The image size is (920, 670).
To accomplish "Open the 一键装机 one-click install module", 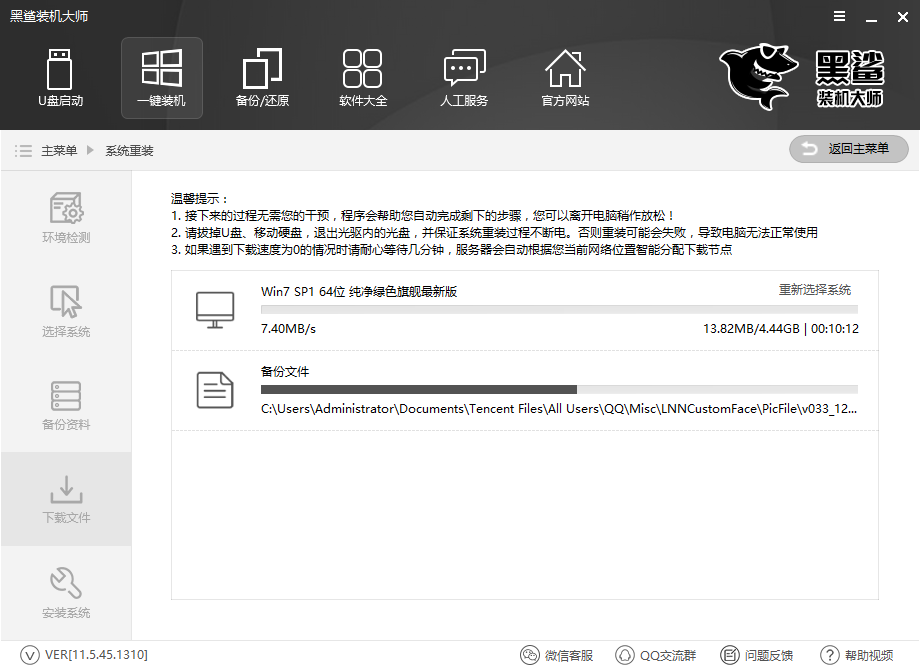I will pyautogui.click(x=161, y=78).
